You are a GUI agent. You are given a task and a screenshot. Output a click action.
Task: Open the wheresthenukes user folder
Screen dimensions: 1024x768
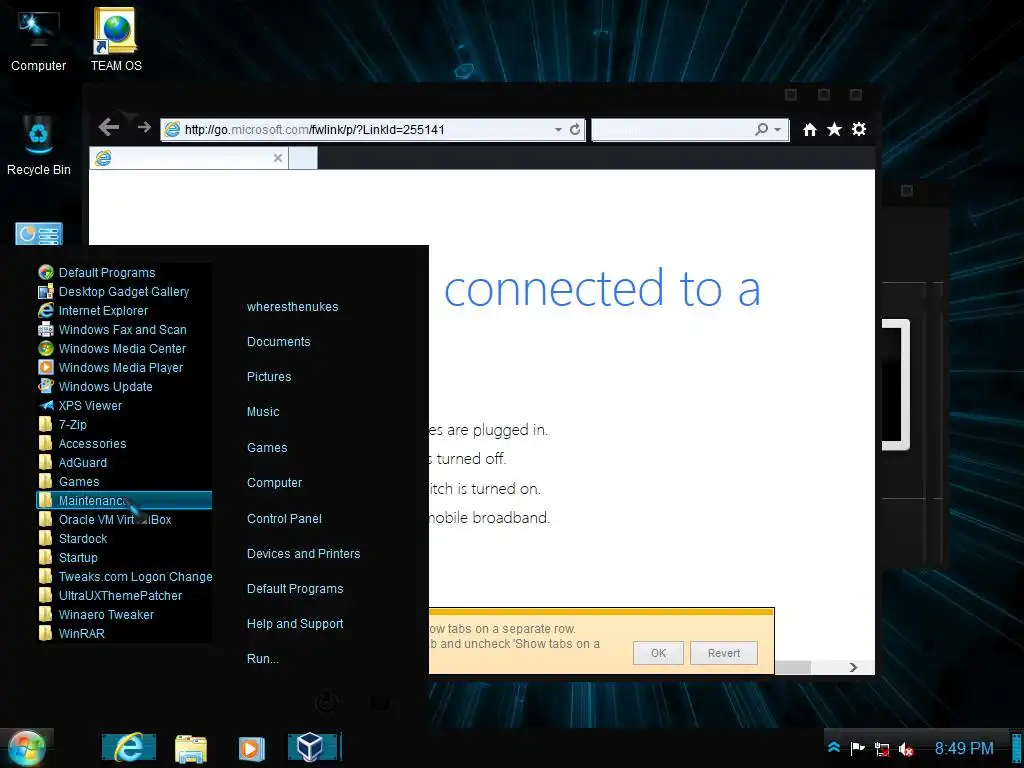coord(293,306)
